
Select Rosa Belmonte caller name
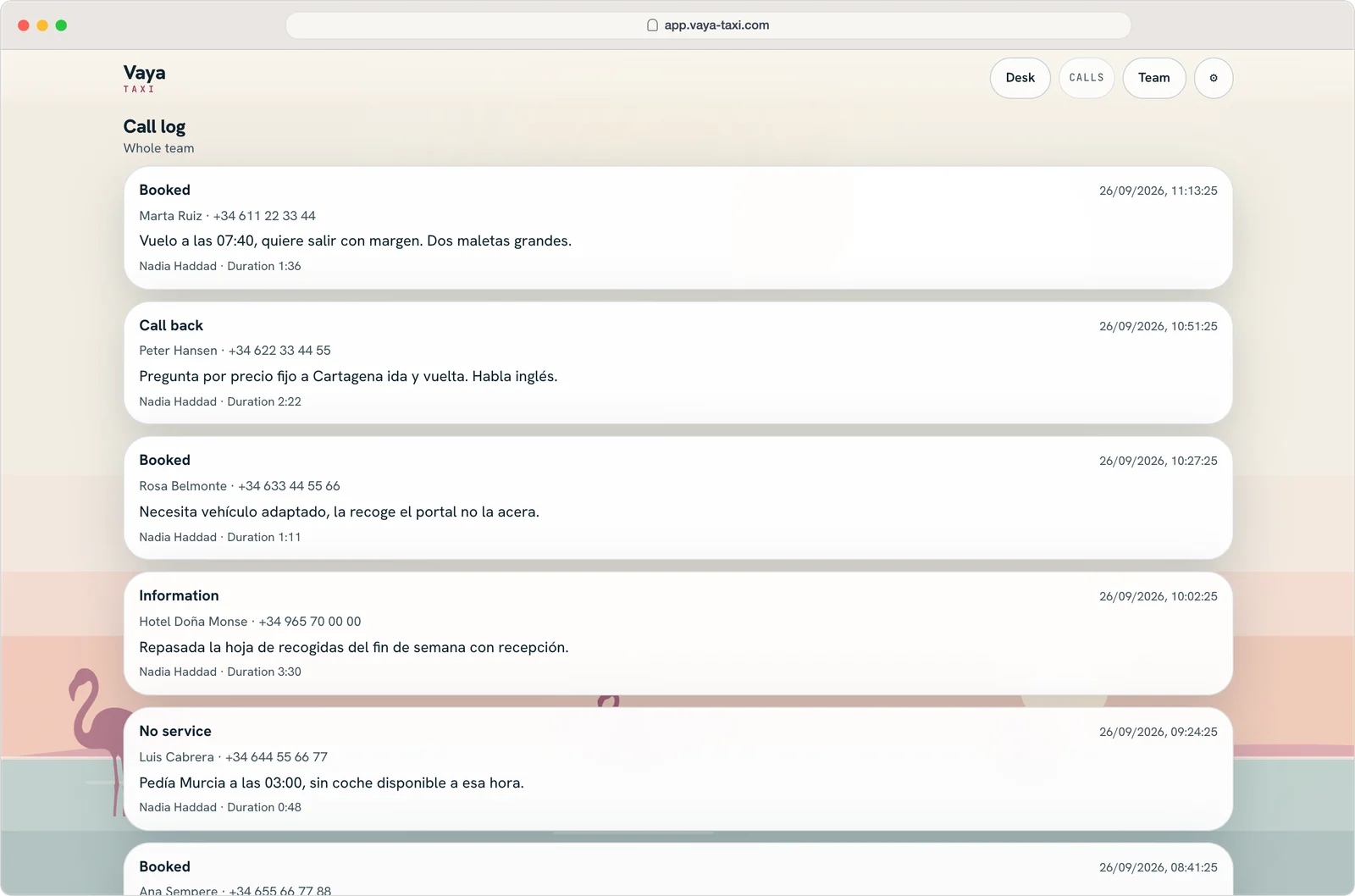183,486
